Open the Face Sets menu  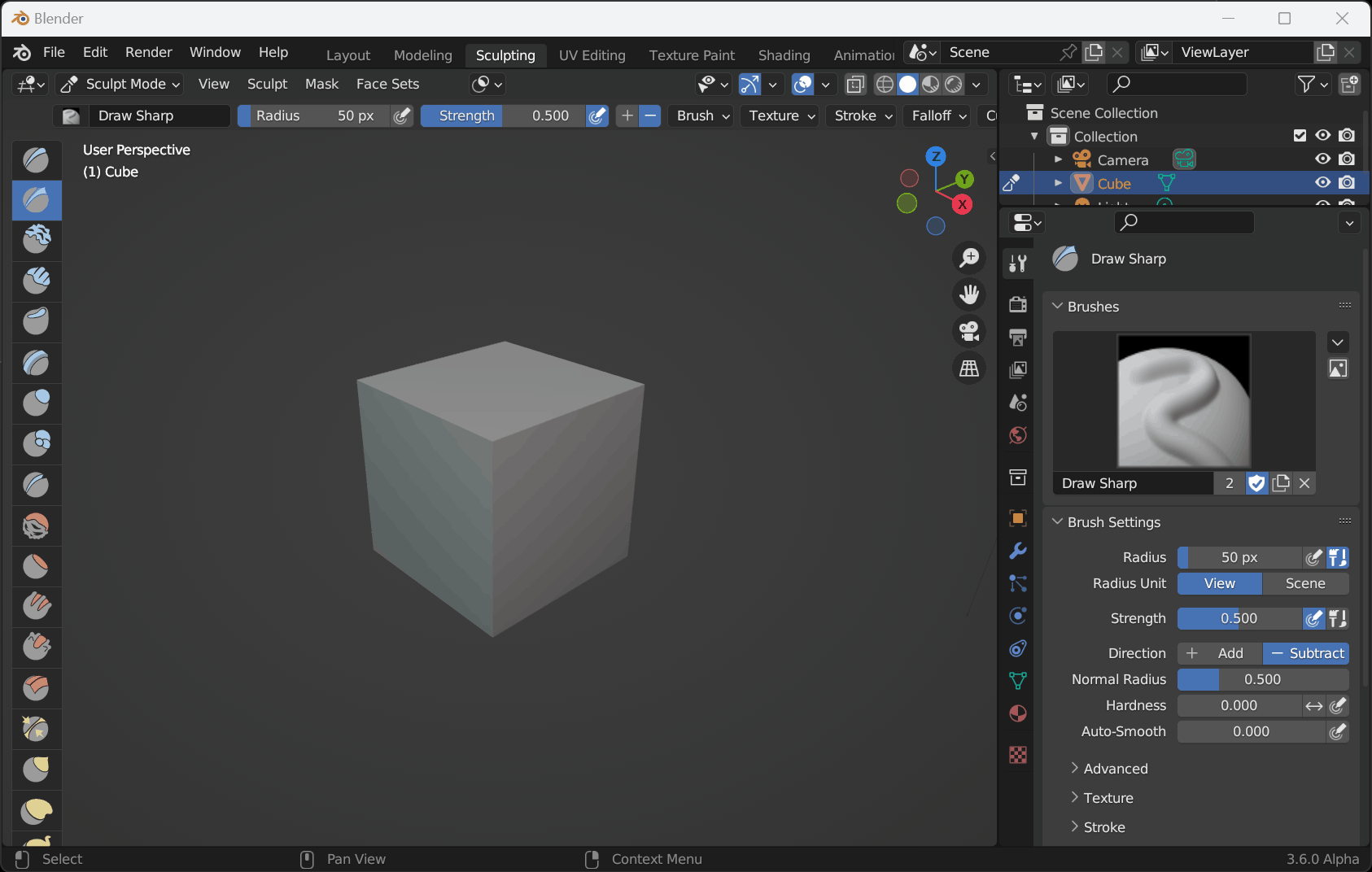tap(387, 84)
